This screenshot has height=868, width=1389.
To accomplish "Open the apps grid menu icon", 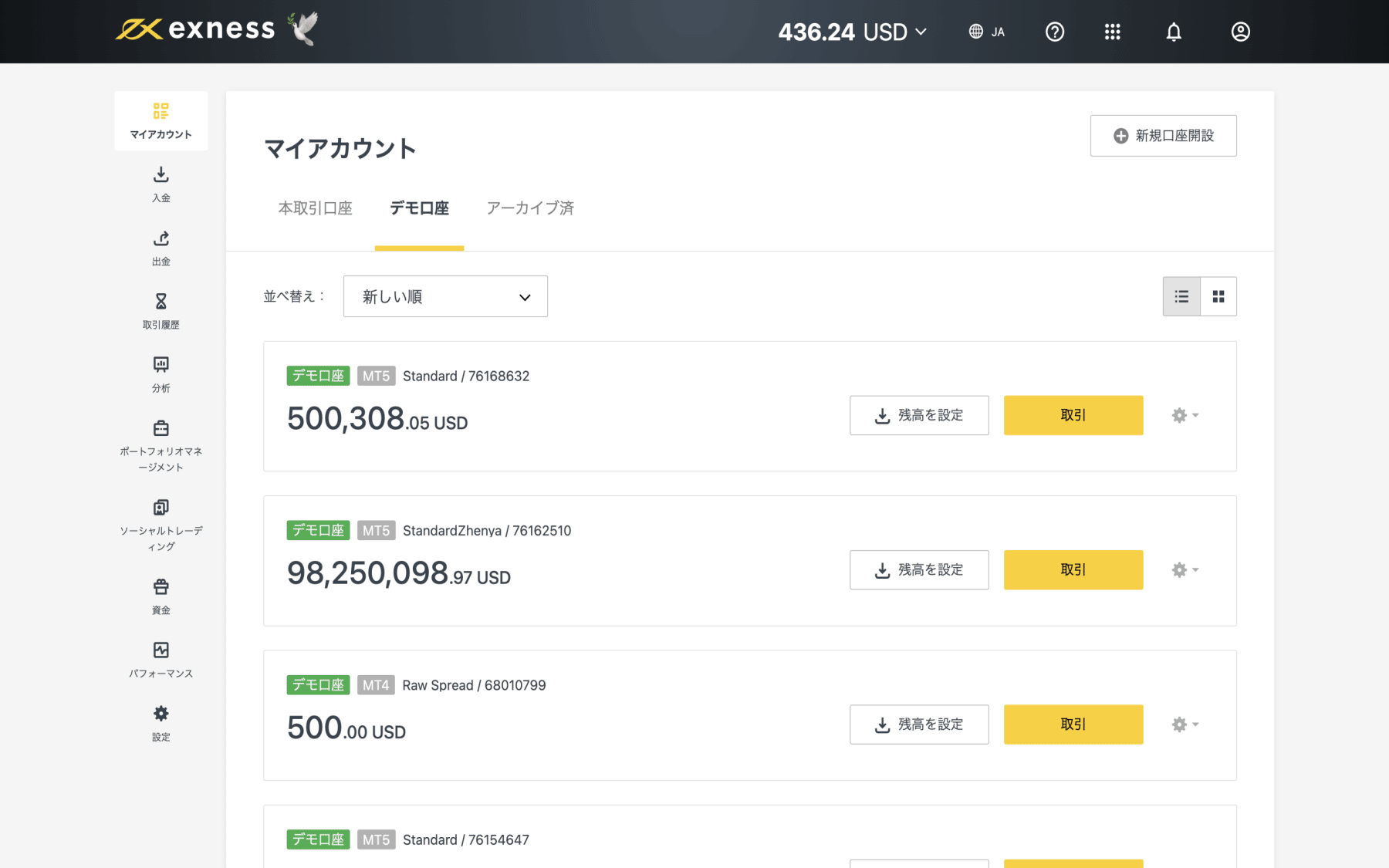I will [1112, 32].
